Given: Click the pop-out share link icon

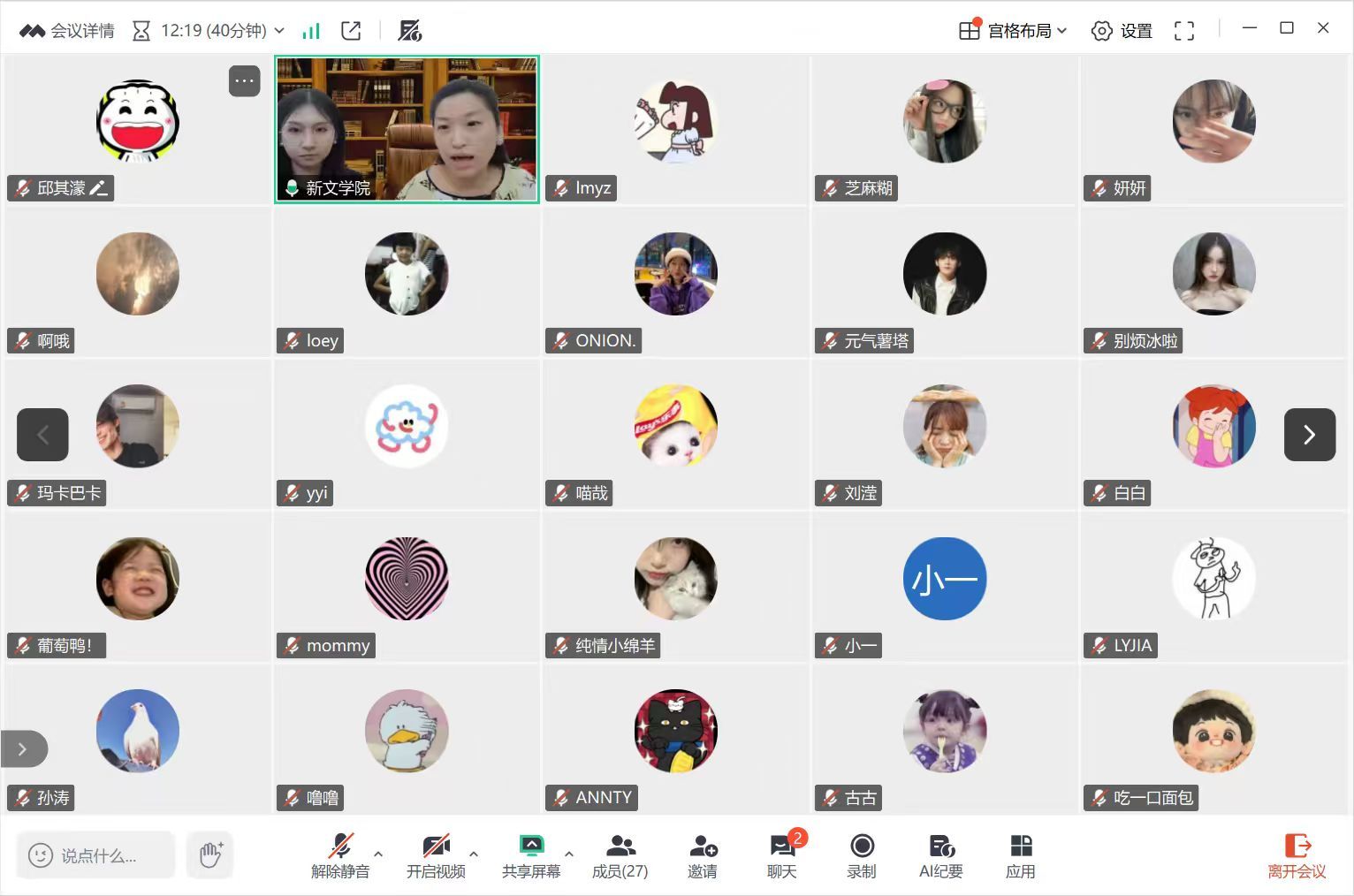Looking at the screenshot, I should 351,31.
